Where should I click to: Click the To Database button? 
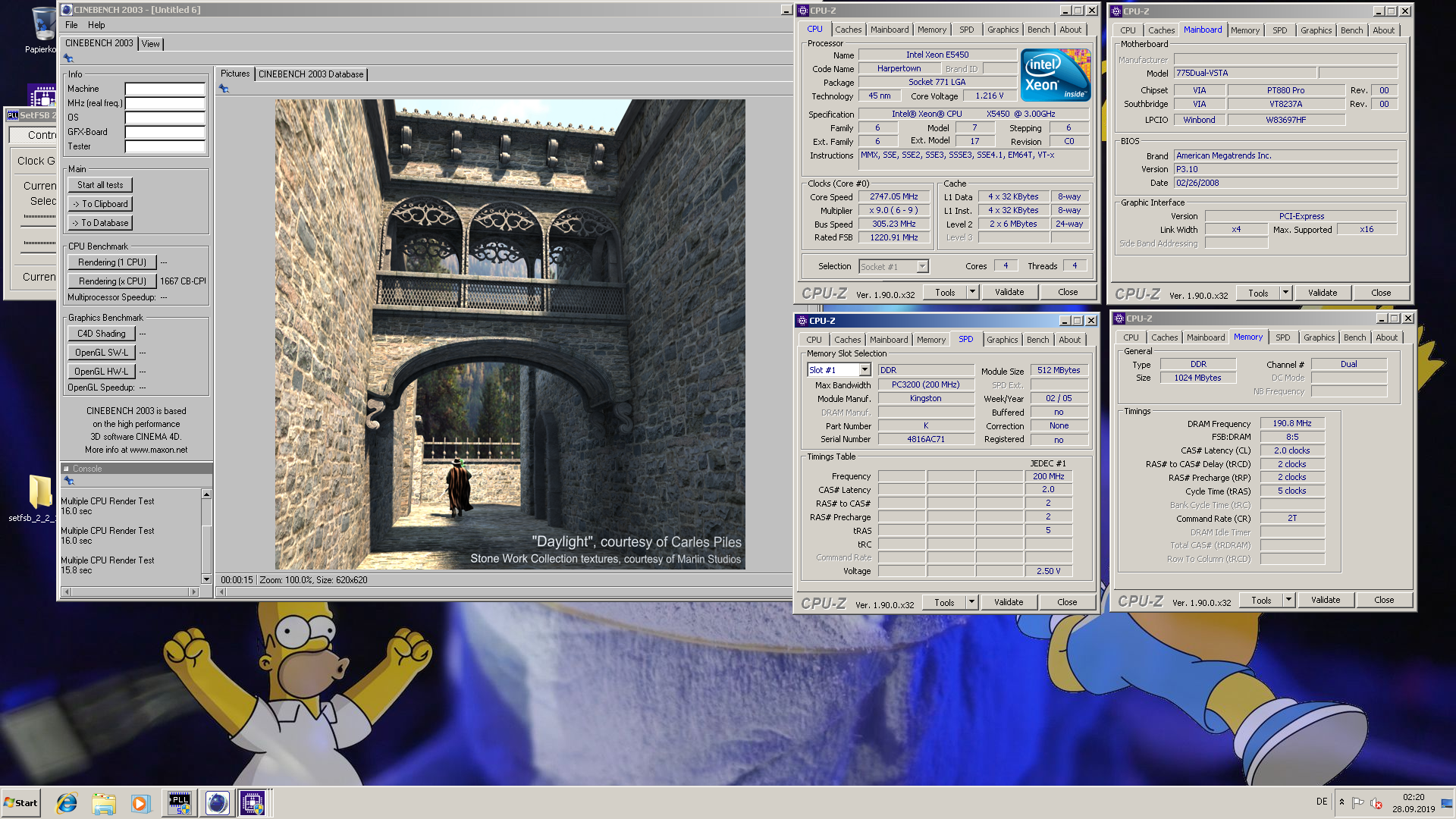pyautogui.click(x=100, y=223)
